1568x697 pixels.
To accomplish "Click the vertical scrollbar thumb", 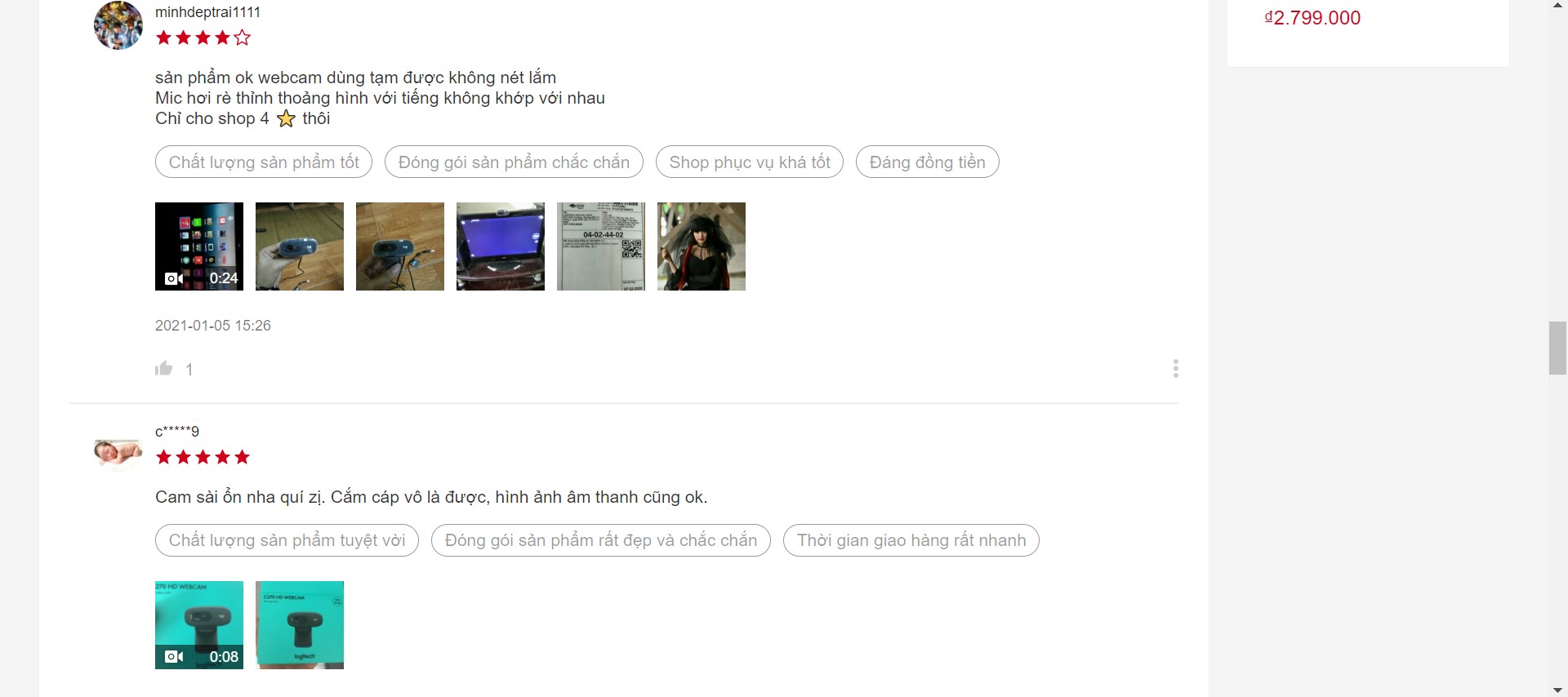I will click(1557, 348).
